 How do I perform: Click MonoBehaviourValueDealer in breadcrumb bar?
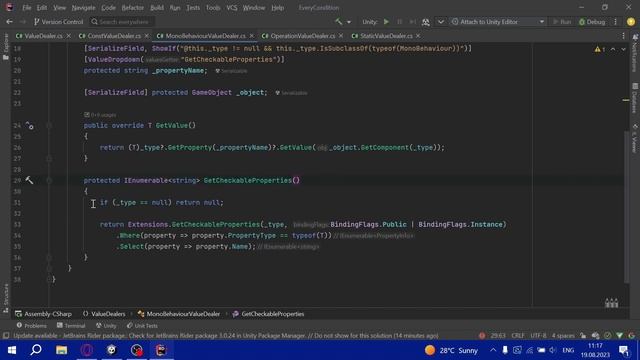click(179, 314)
